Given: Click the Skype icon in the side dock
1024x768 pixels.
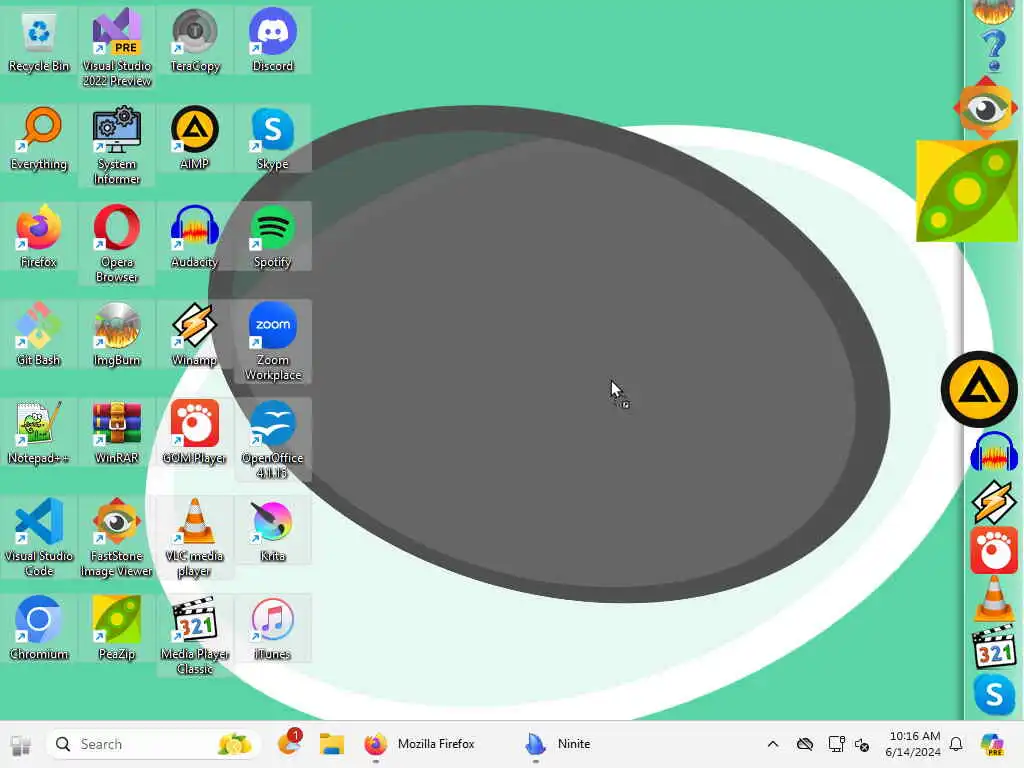Looking at the screenshot, I should point(994,695).
